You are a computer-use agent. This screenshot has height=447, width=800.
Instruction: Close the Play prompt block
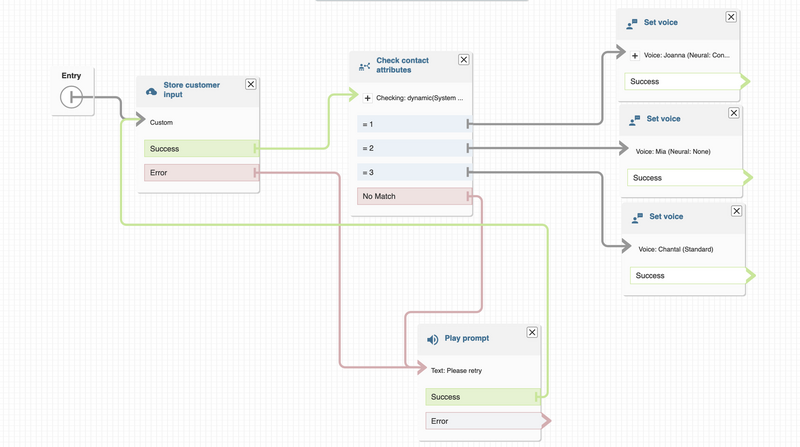[x=532, y=332]
